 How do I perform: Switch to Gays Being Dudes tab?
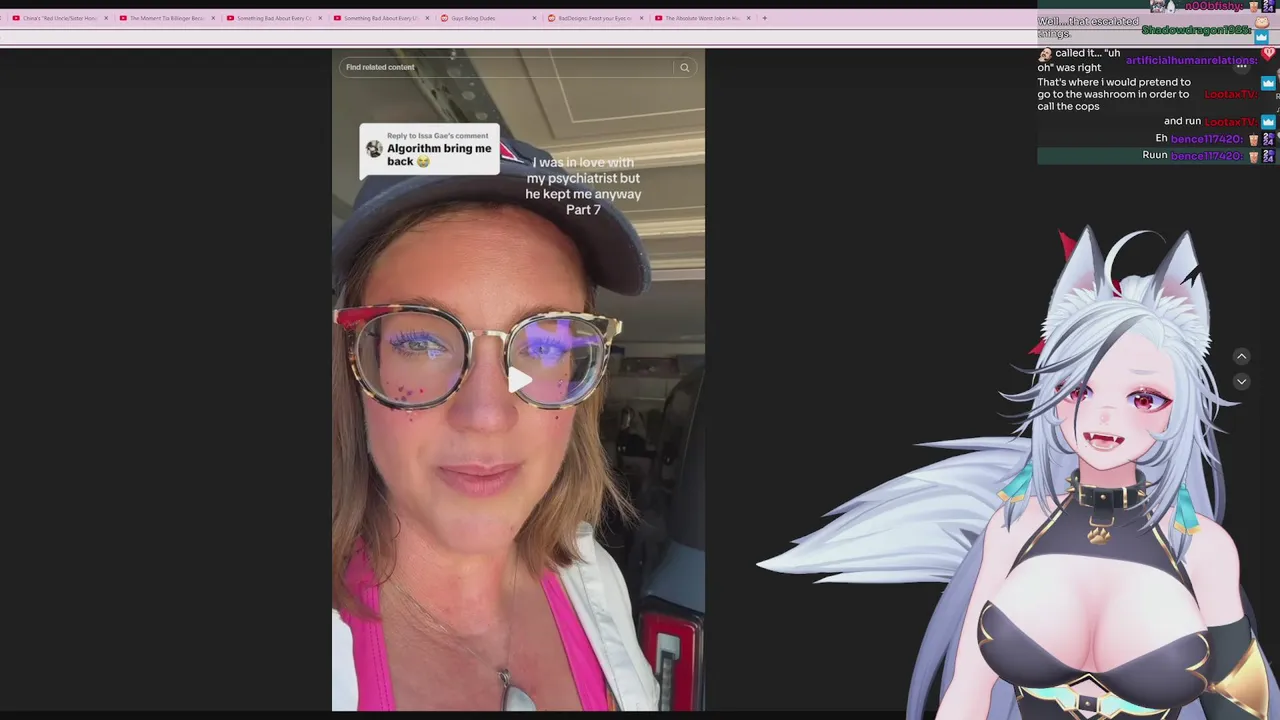click(x=488, y=18)
